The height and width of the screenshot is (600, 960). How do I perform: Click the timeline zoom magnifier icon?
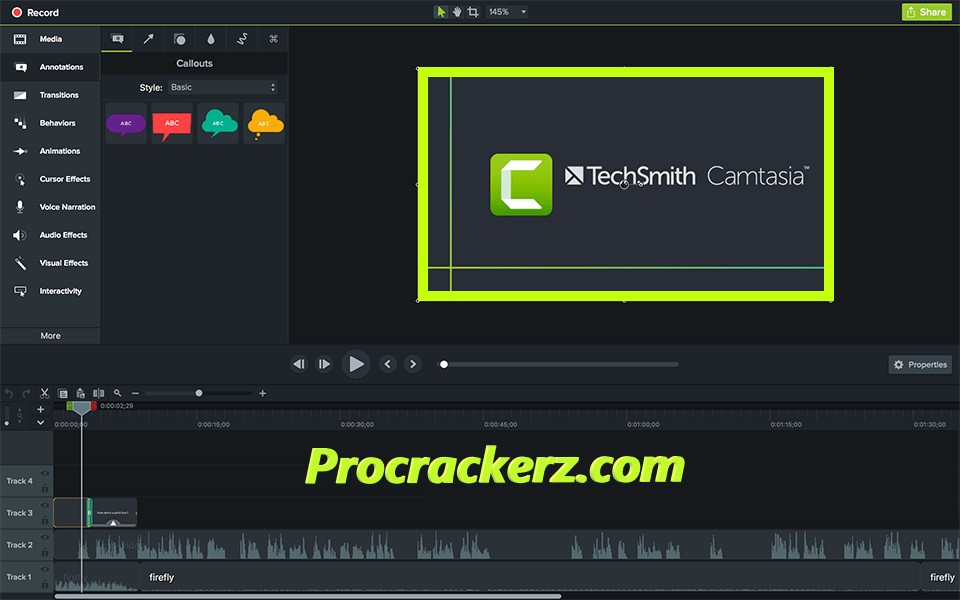pos(117,393)
